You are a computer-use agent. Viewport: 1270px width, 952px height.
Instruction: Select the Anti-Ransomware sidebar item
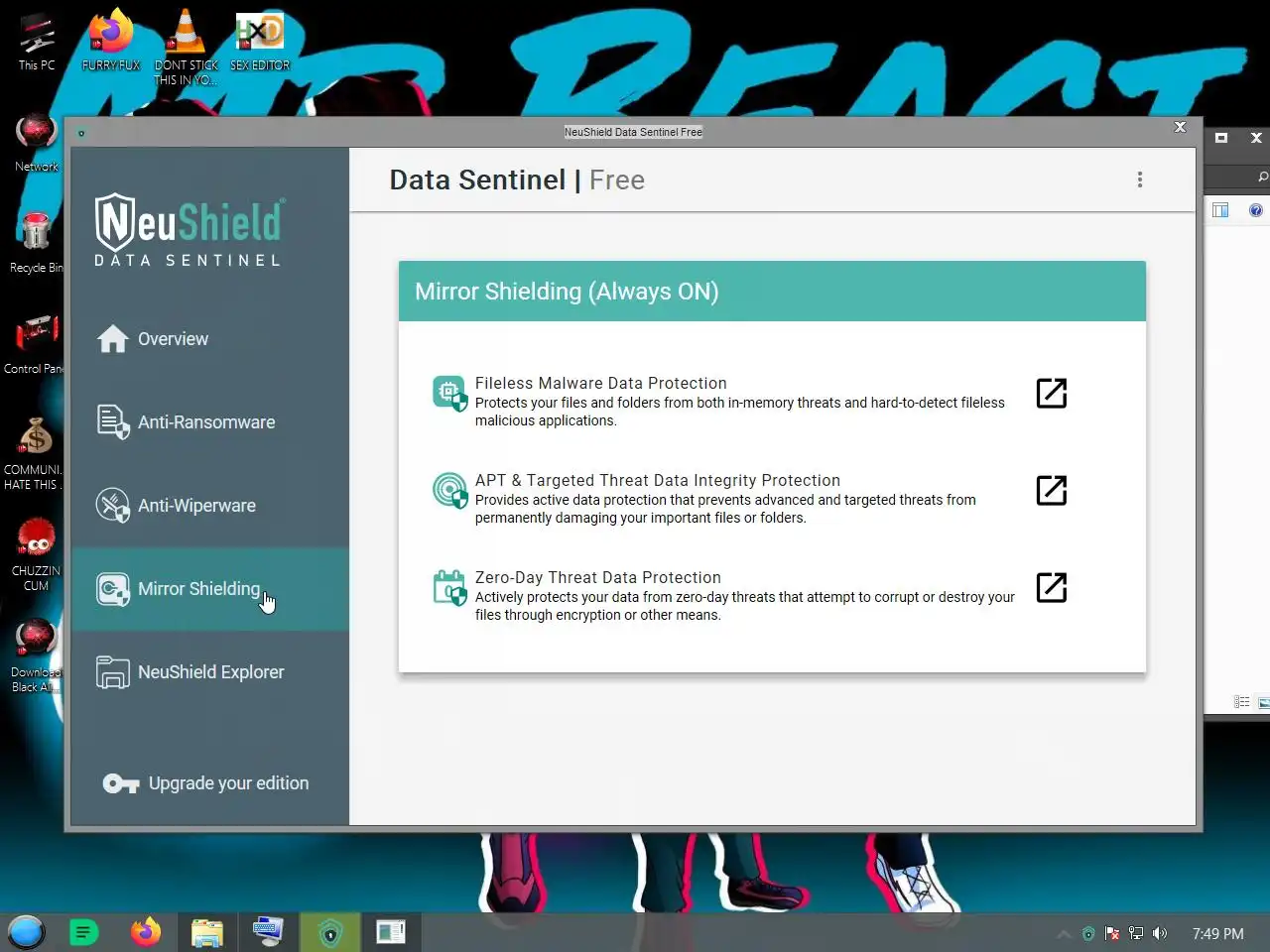pyautogui.click(x=210, y=422)
